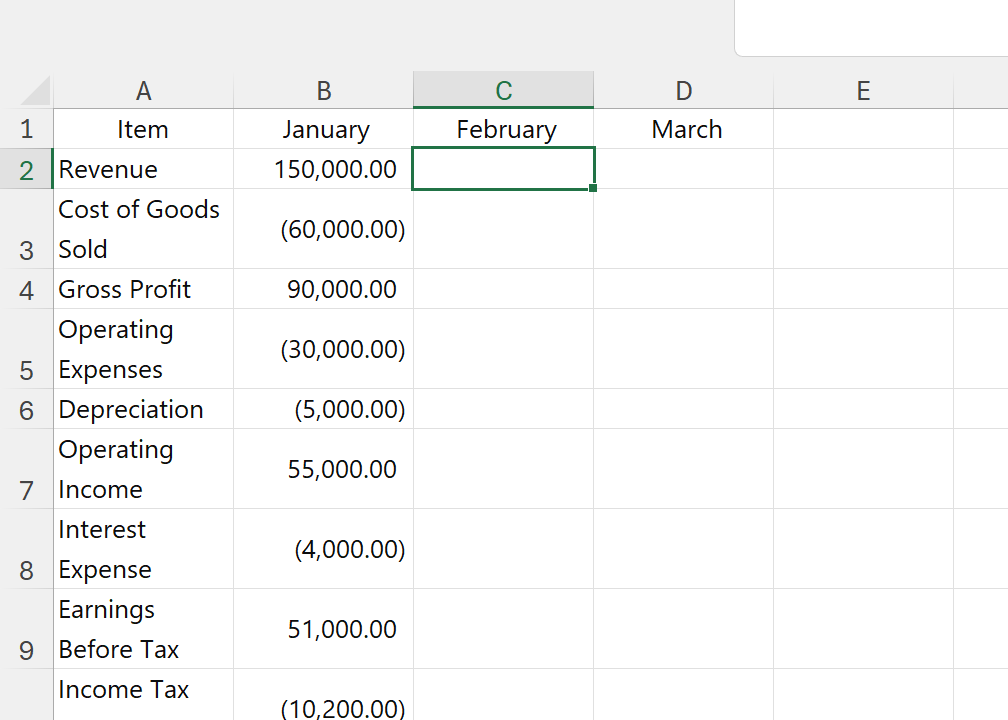Select the Earnings Before Tax 51,000.00 cell
This screenshot has height=720, width=1008.
[x=323, y=629]
